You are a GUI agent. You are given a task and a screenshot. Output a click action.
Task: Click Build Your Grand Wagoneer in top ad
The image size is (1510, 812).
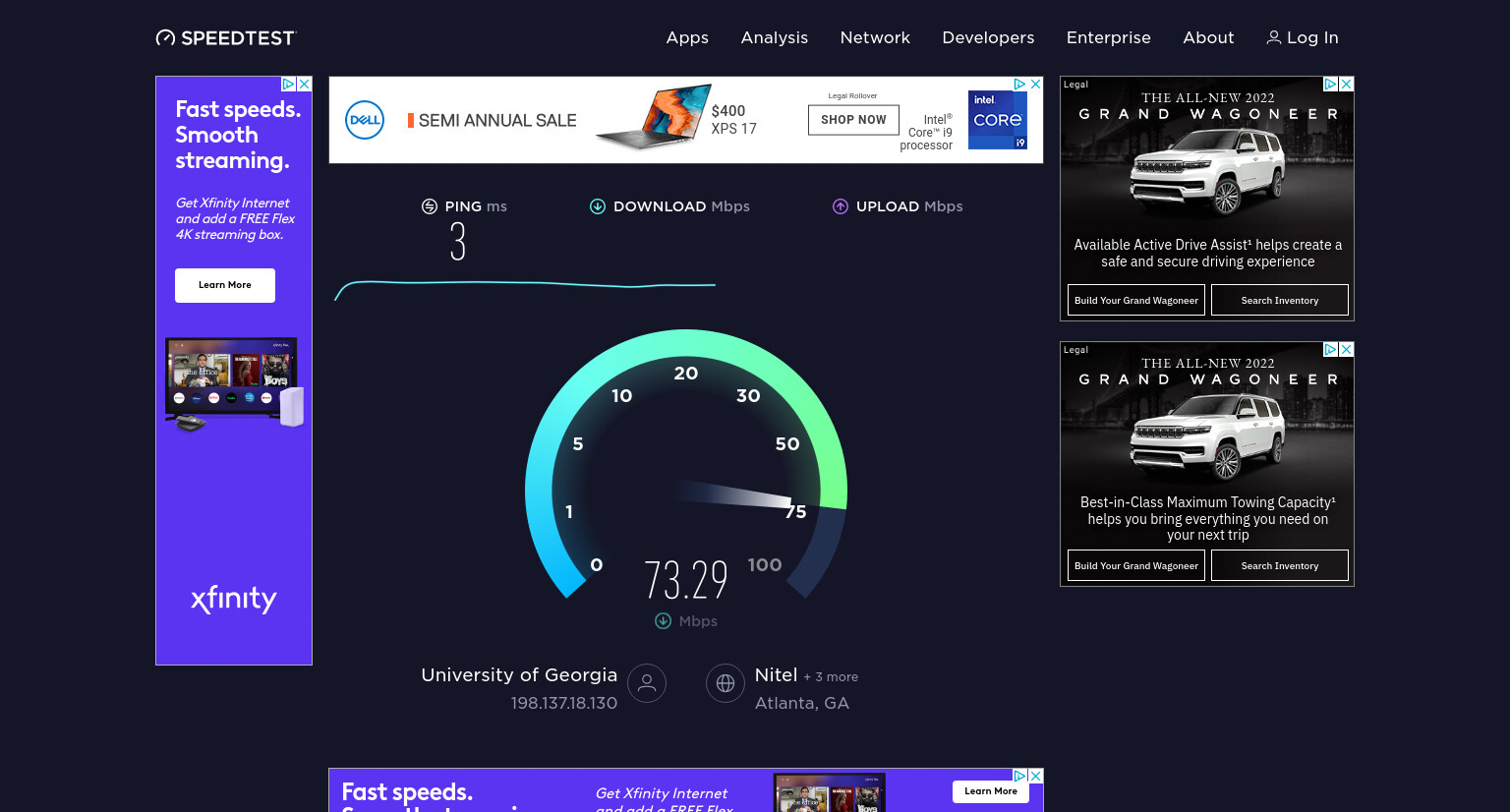tap(1136, 300)
